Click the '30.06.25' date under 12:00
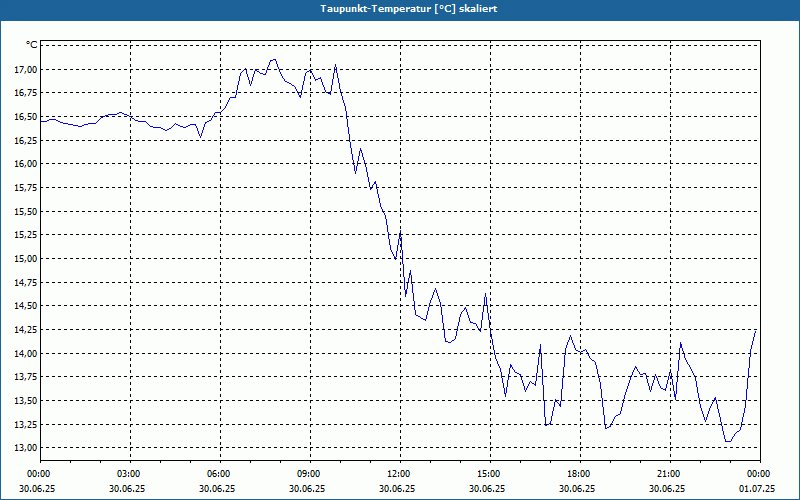 (397, 488)
